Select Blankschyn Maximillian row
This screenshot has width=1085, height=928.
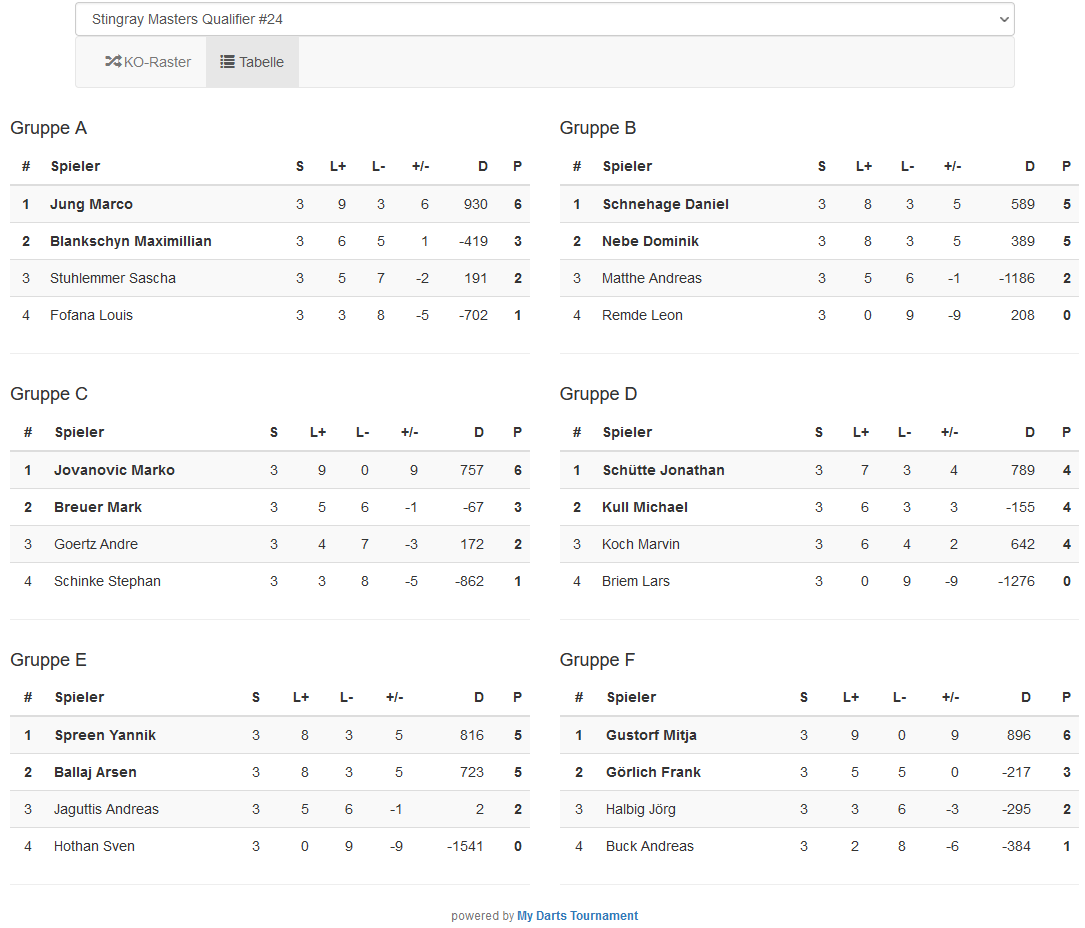tap(131, 241)
